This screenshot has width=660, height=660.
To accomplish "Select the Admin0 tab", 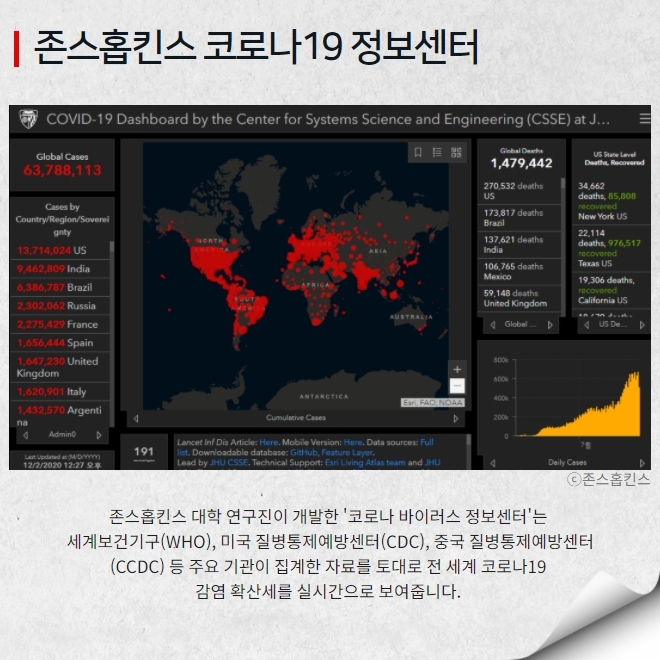I will click(x=62, y=434).
